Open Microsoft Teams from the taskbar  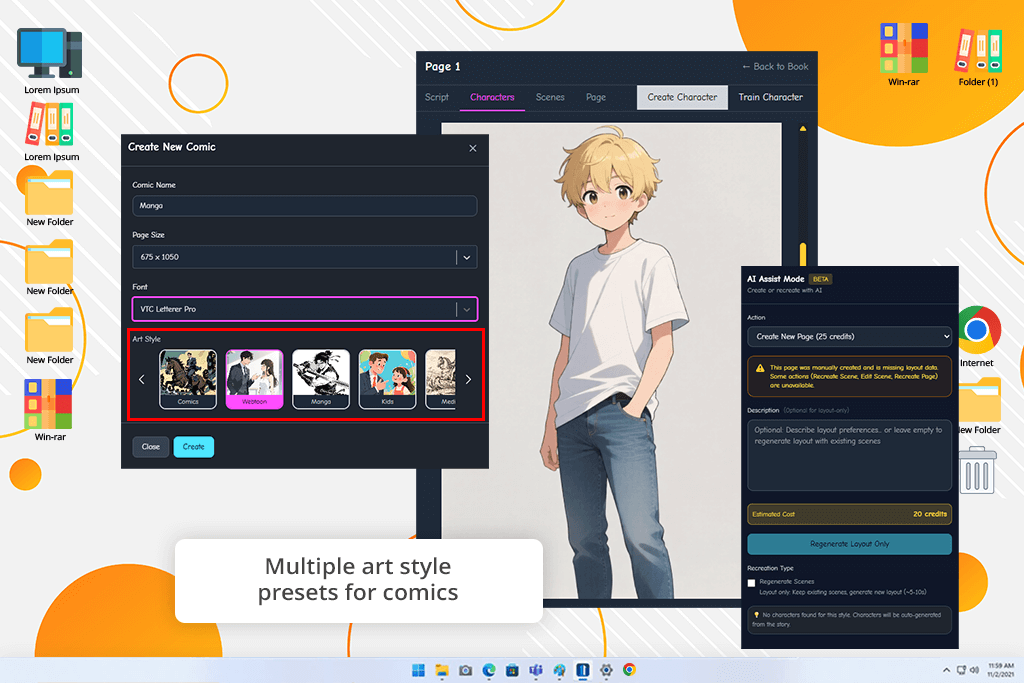[536, 670]
